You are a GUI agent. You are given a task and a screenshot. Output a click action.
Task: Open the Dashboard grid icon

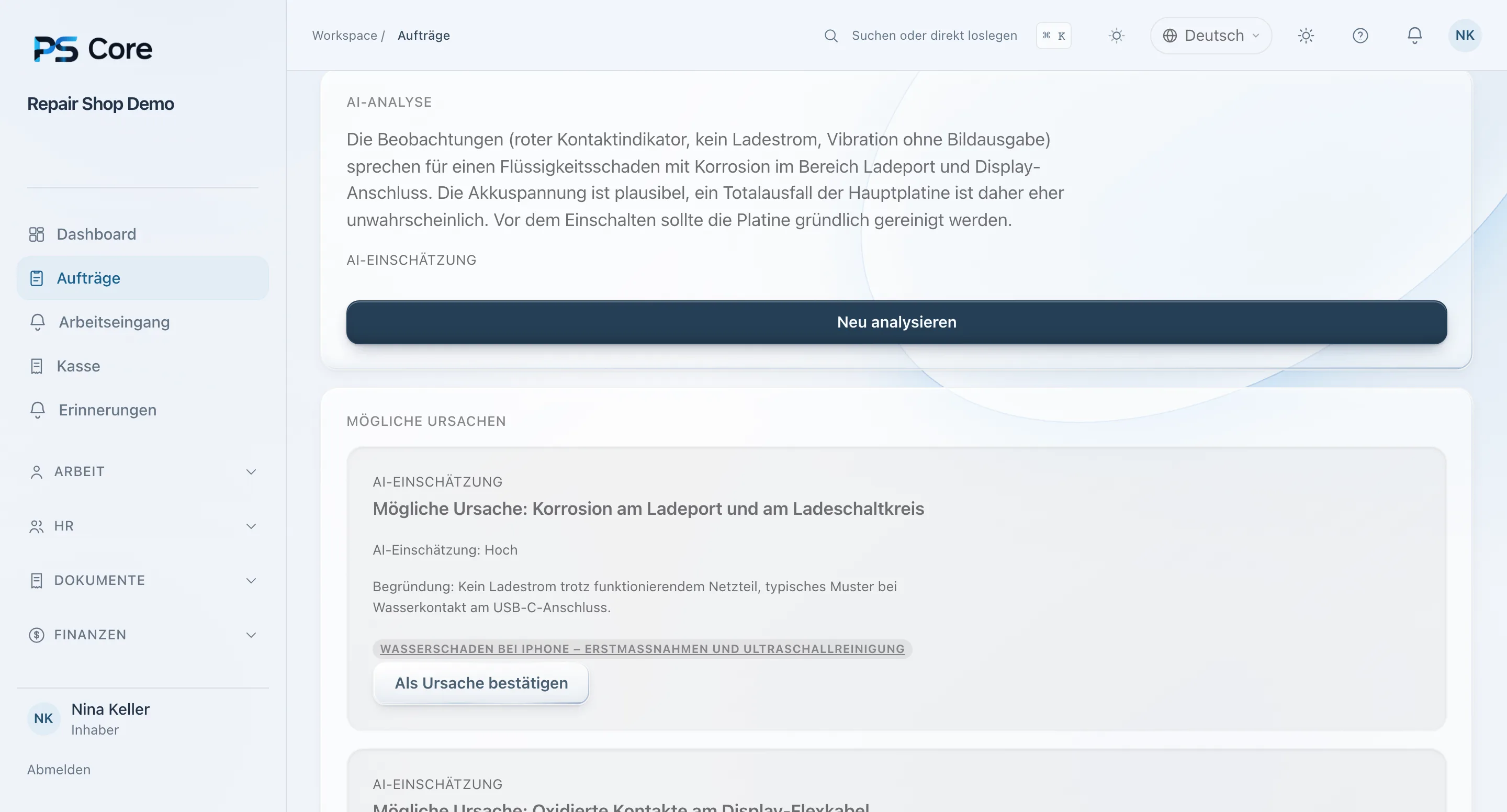pos(36,234)
